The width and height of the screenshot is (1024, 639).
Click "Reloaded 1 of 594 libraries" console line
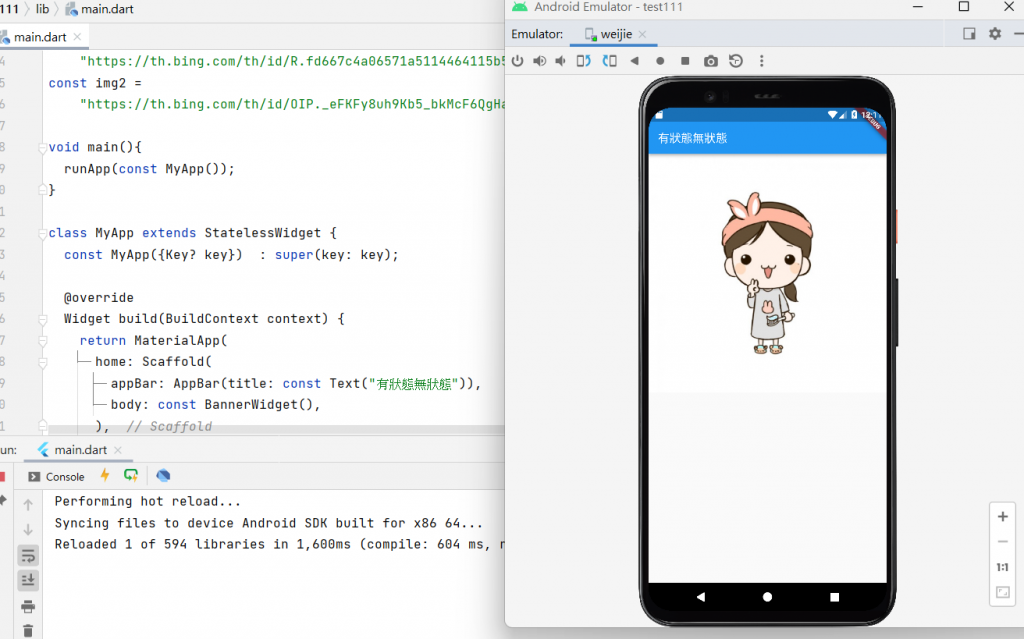280,544
